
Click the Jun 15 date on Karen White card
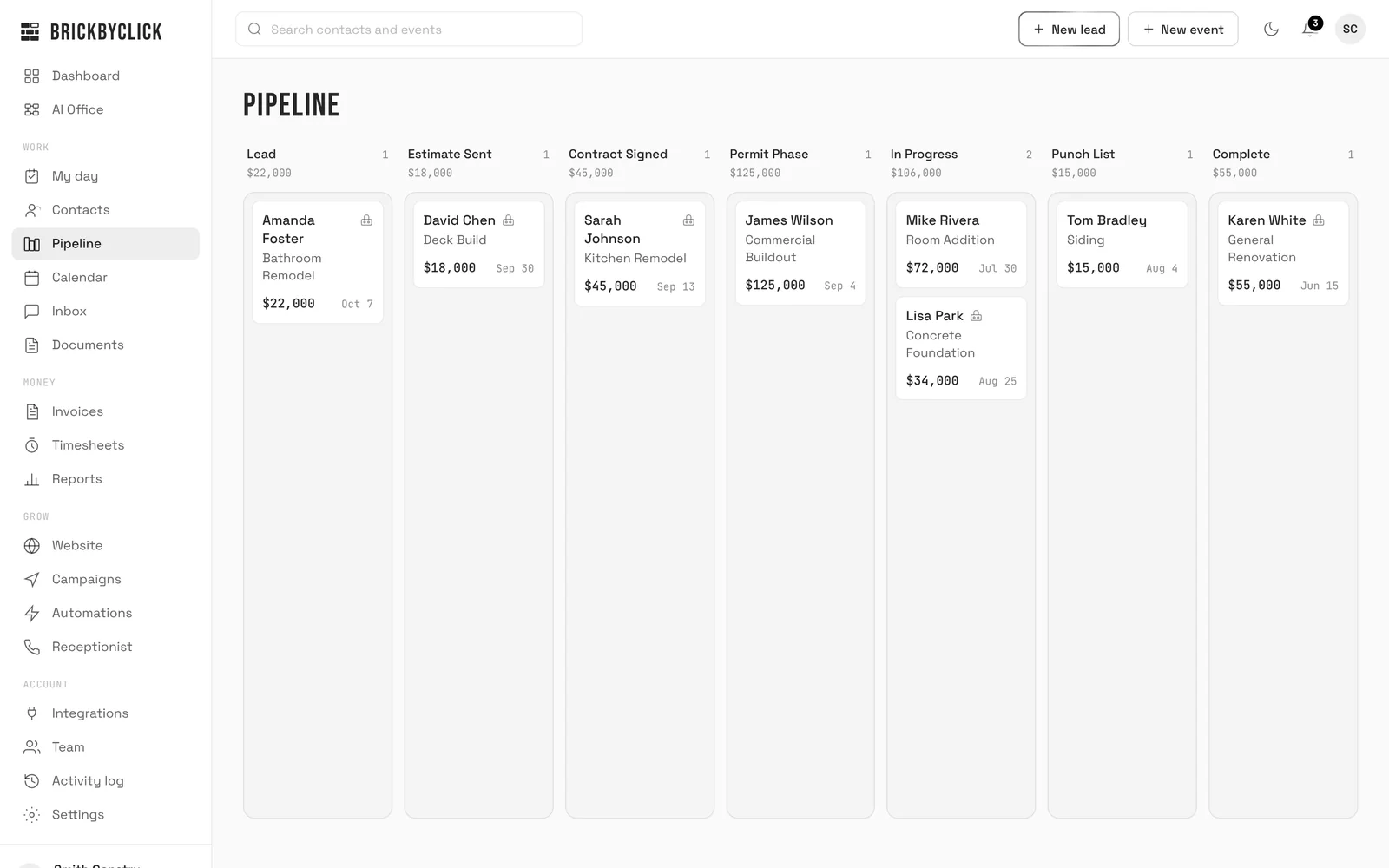click(x=1320, y=286)
